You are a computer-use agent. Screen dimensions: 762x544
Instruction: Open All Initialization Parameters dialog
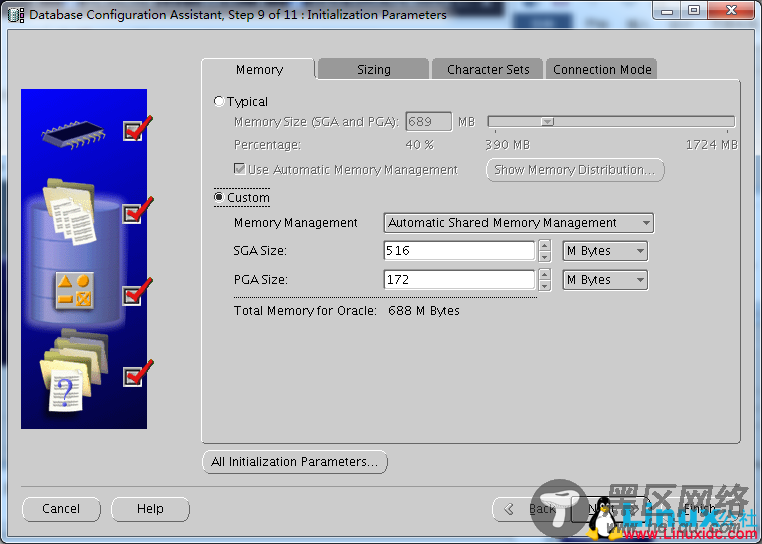(294, 461)
